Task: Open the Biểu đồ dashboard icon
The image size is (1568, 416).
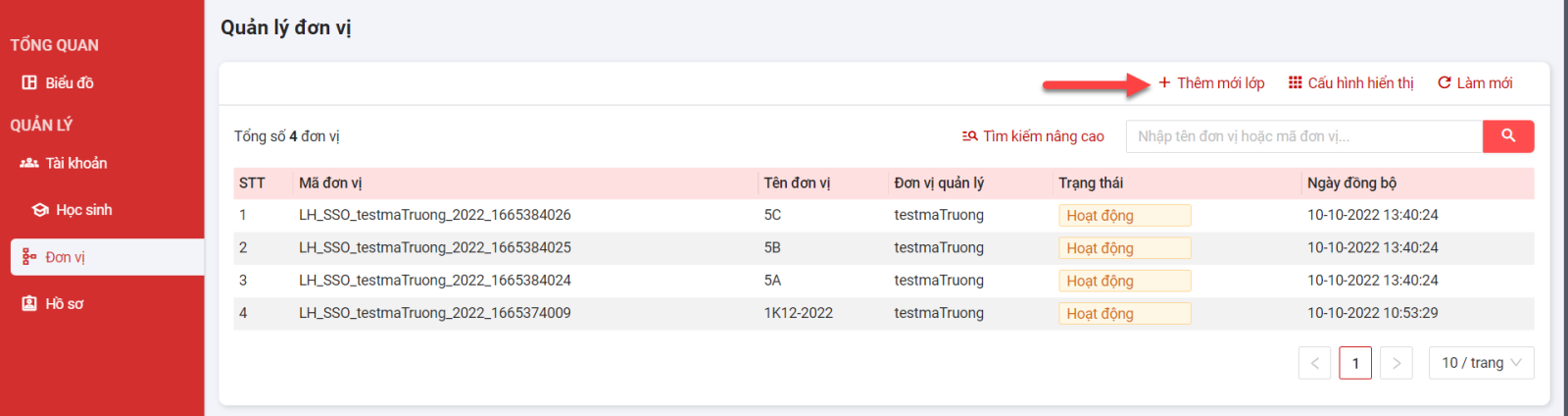Action: pyautogui.click(x=29, y=83)
